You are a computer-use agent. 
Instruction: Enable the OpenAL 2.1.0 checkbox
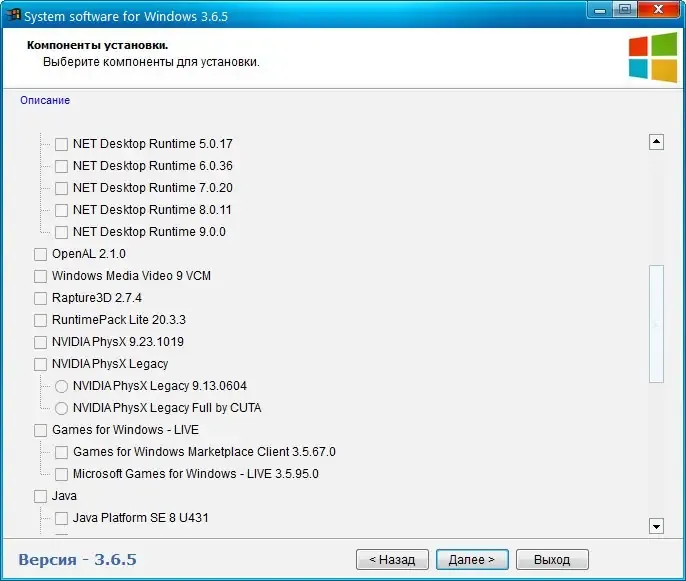point(40,254)
